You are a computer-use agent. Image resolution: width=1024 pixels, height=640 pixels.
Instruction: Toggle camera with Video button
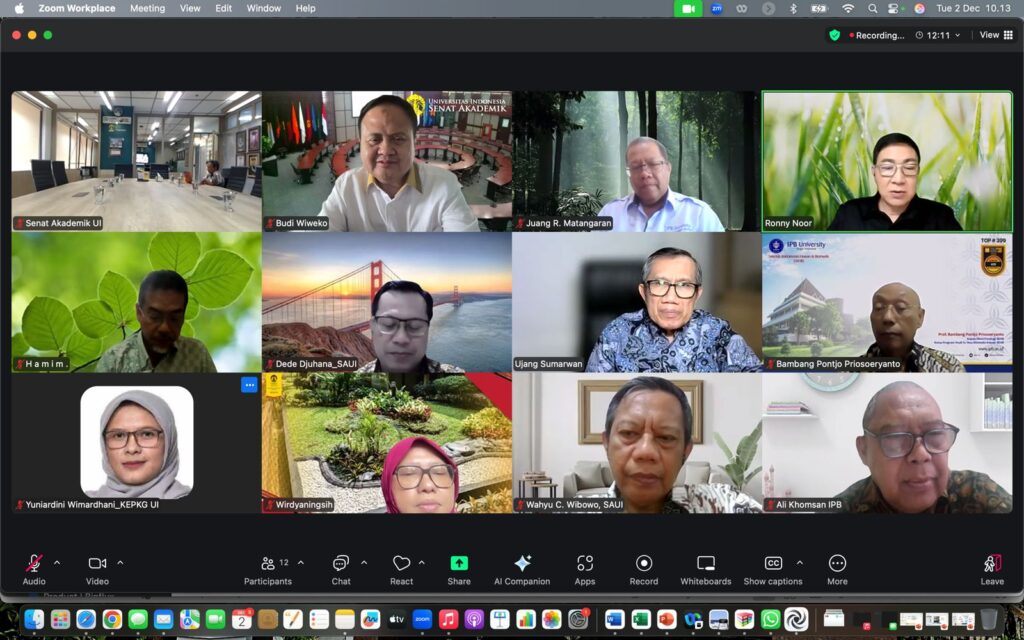(x=97, y=564)
